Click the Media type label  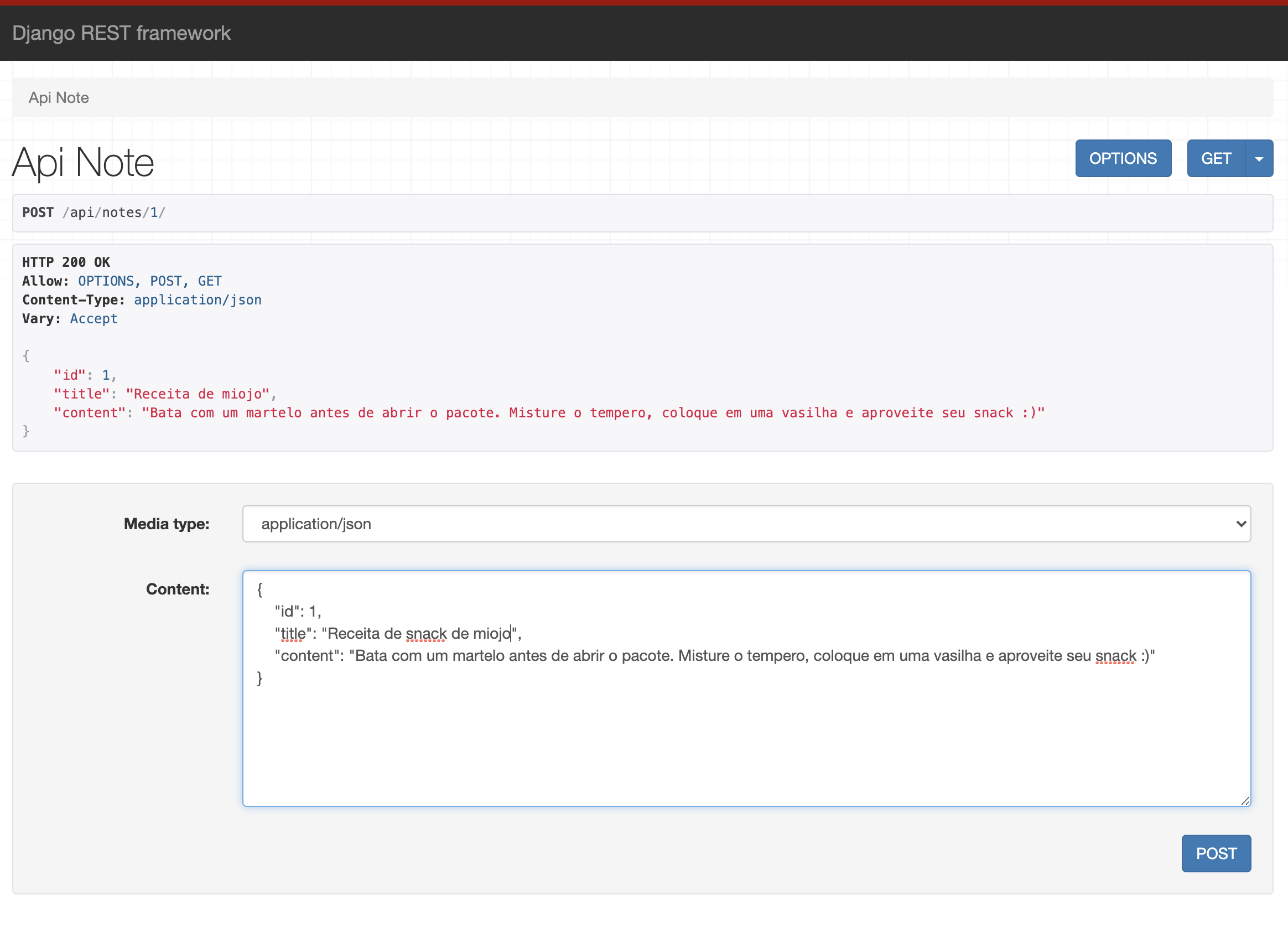[x=167, y=524]
